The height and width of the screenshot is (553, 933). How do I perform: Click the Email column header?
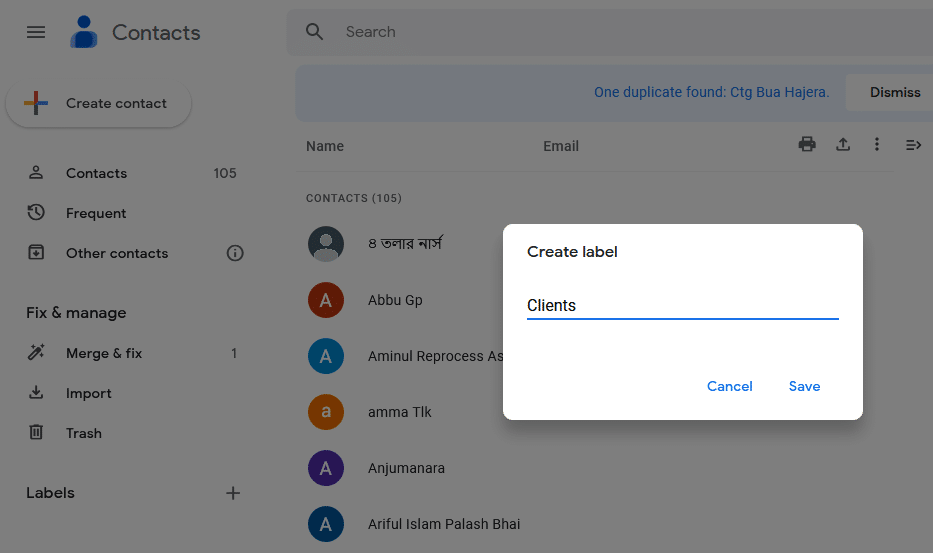(561, 146)
